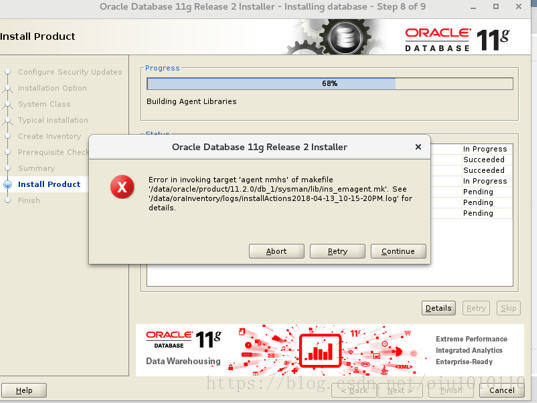Click Continue in the error dialog
Screen dimensions: 537x403
pyautogui.click(x=398, y=251)
